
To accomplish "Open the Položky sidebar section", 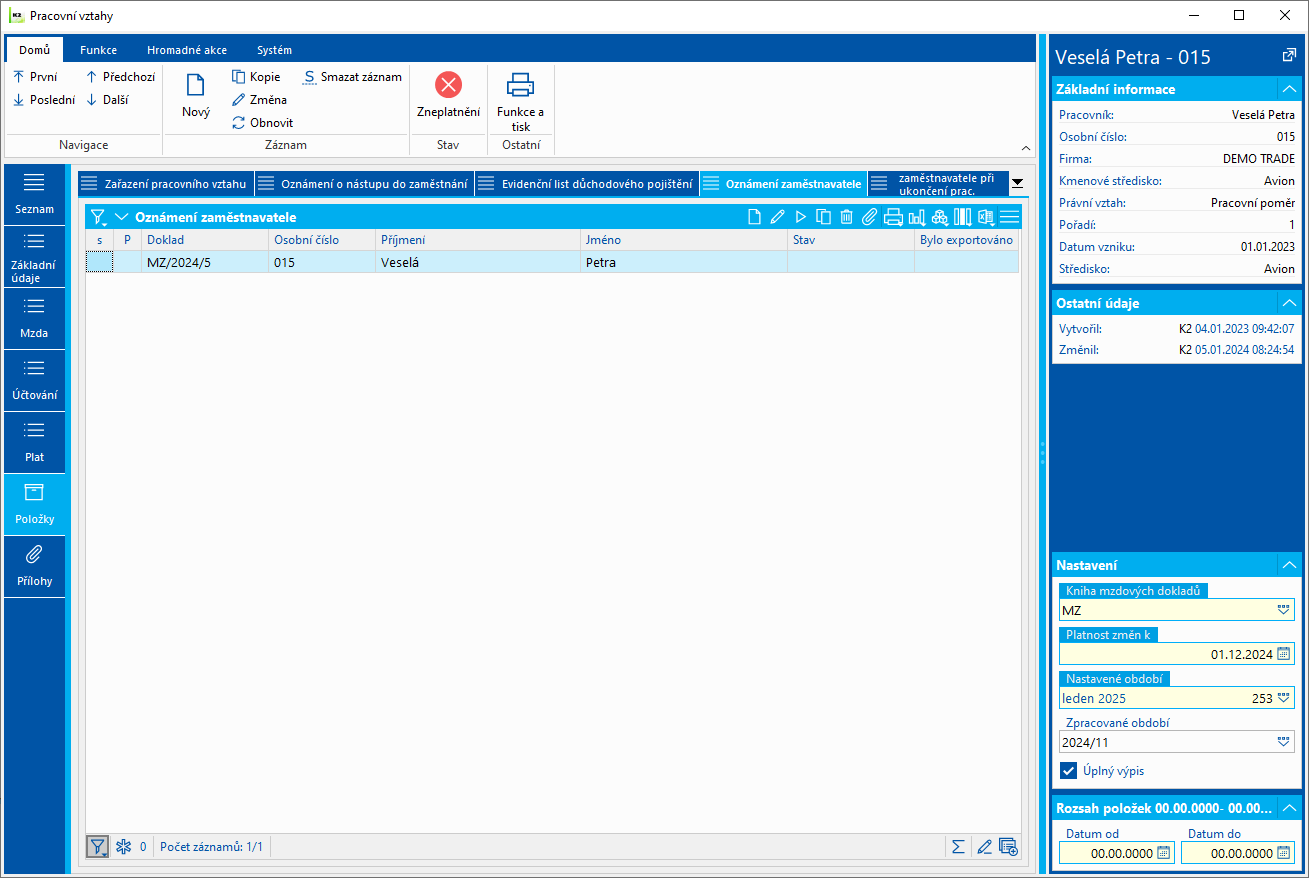I will pyautogui.click(x=35, y=505).
